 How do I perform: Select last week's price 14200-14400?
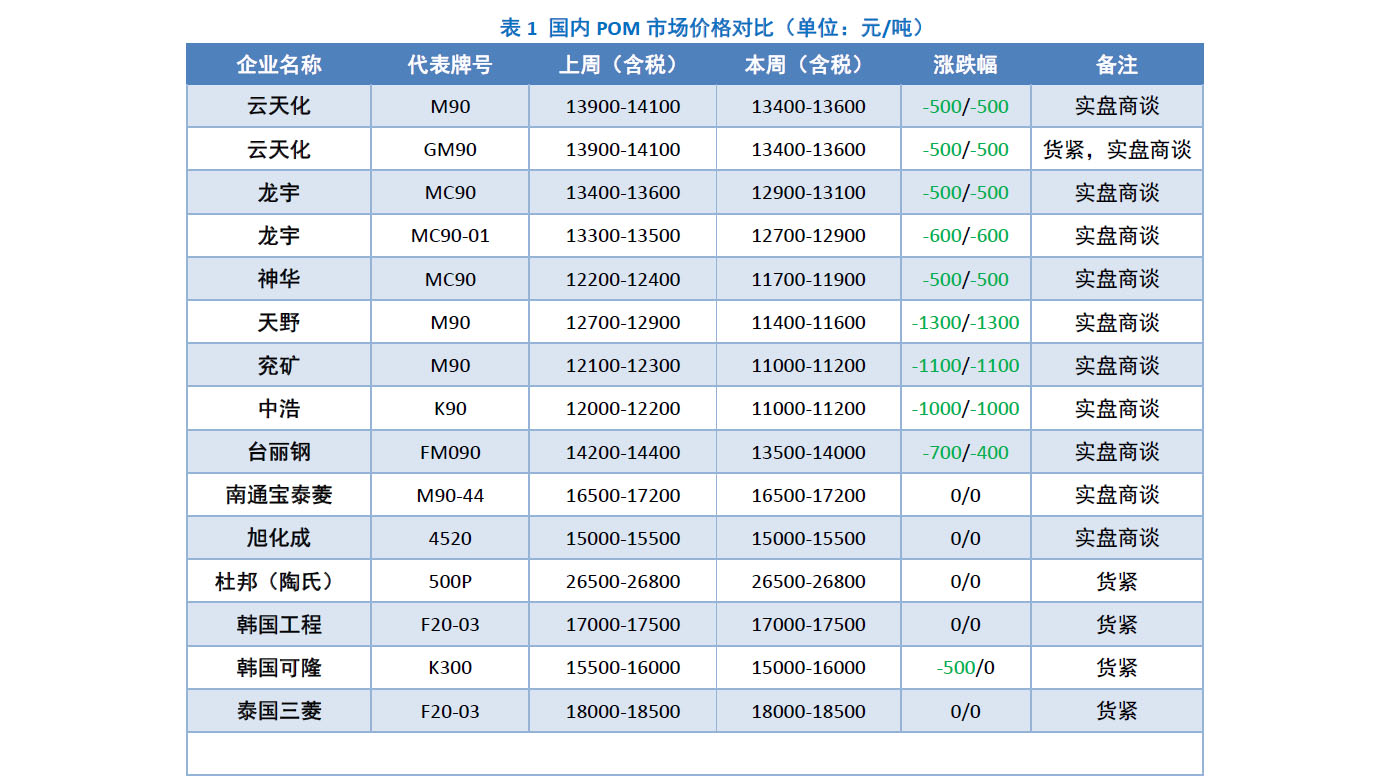623,452
